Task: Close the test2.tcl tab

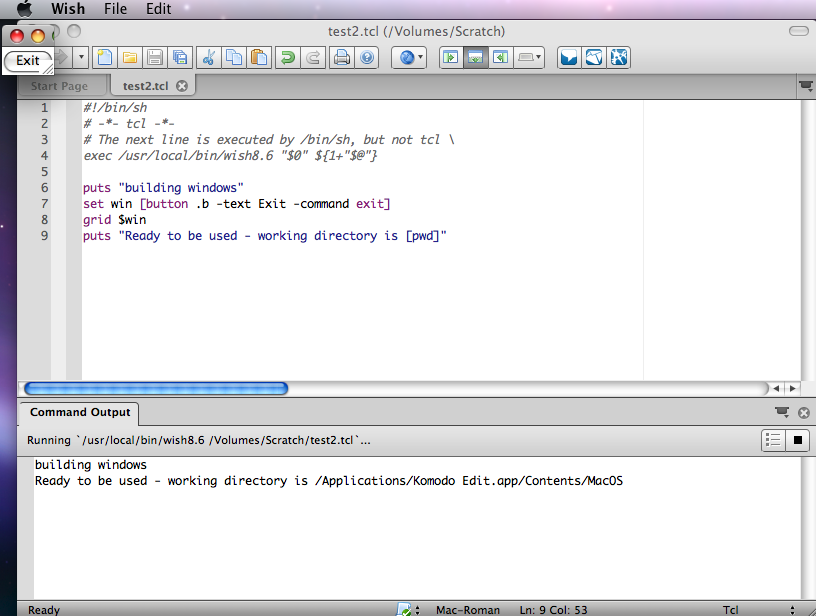Action: point(182,86)
